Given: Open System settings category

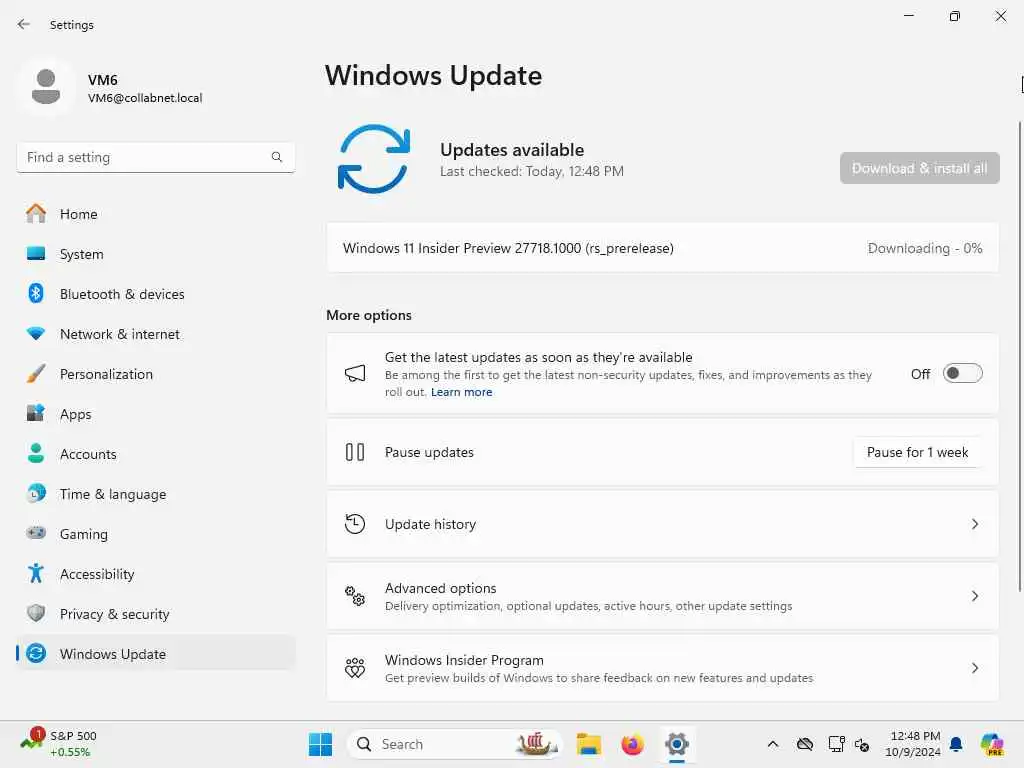Looking at the screenshot, I should [x=155, y=254].
